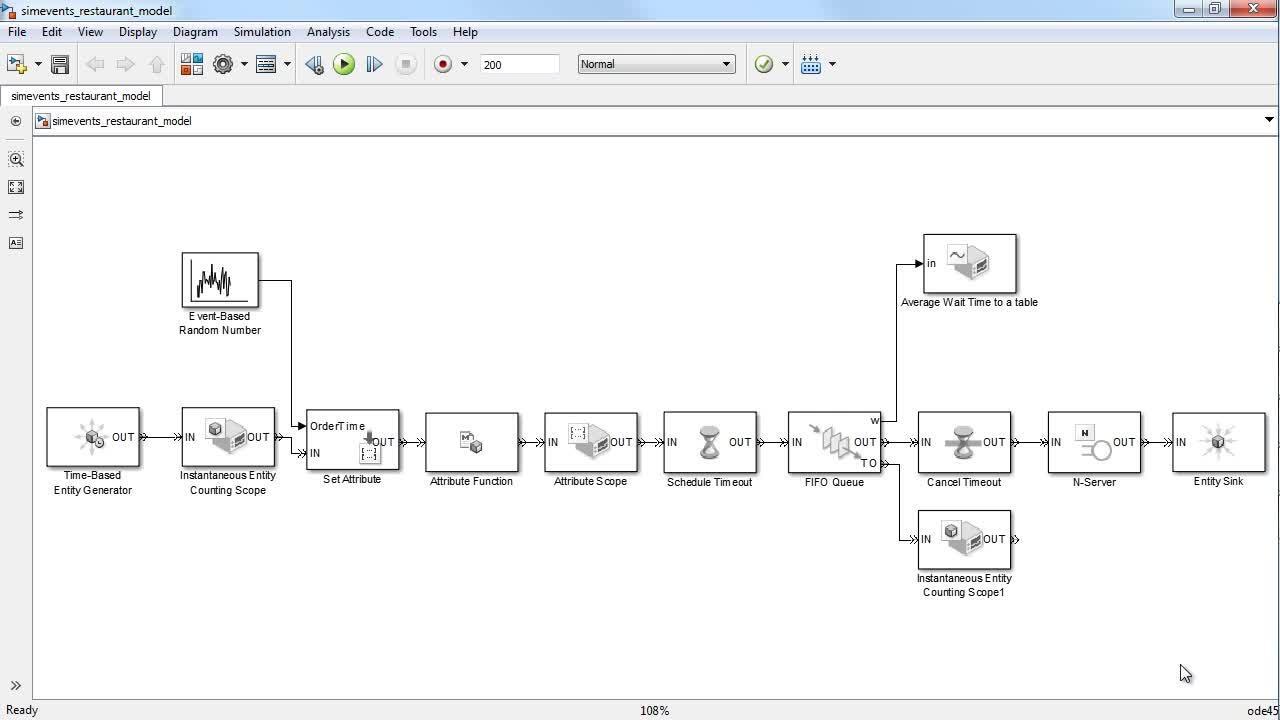Open the Code menu
This screenshot has width=1280, height=720.
[380, 32]
